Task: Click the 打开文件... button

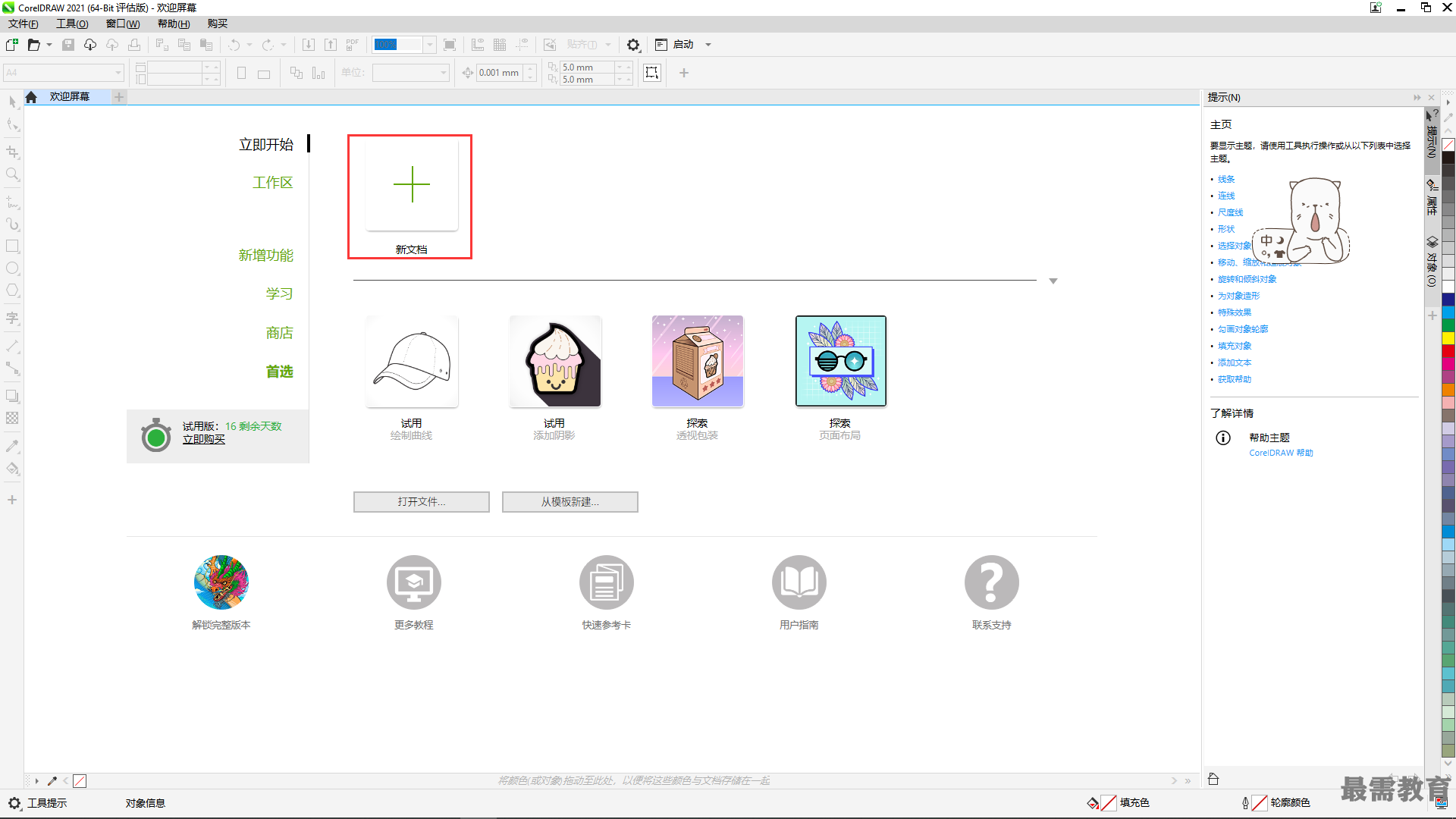Action: point(422,502)
